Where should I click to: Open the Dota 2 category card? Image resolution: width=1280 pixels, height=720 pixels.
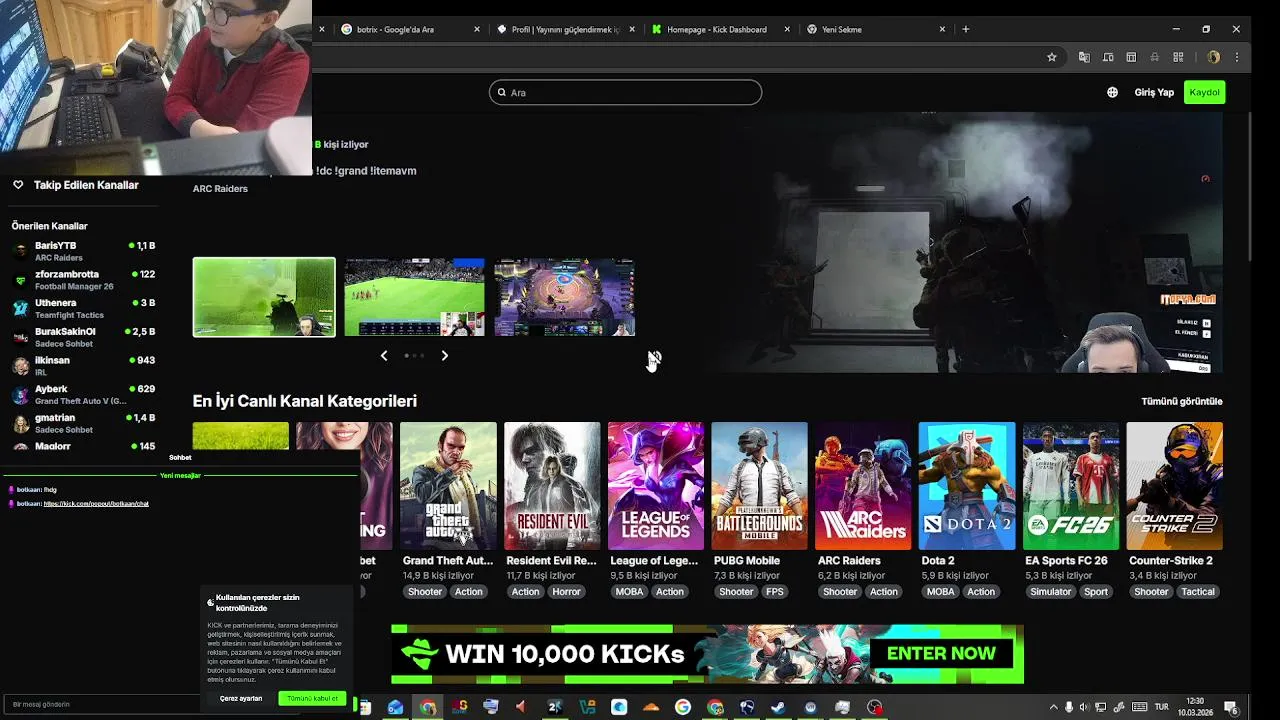click(967, 486)
